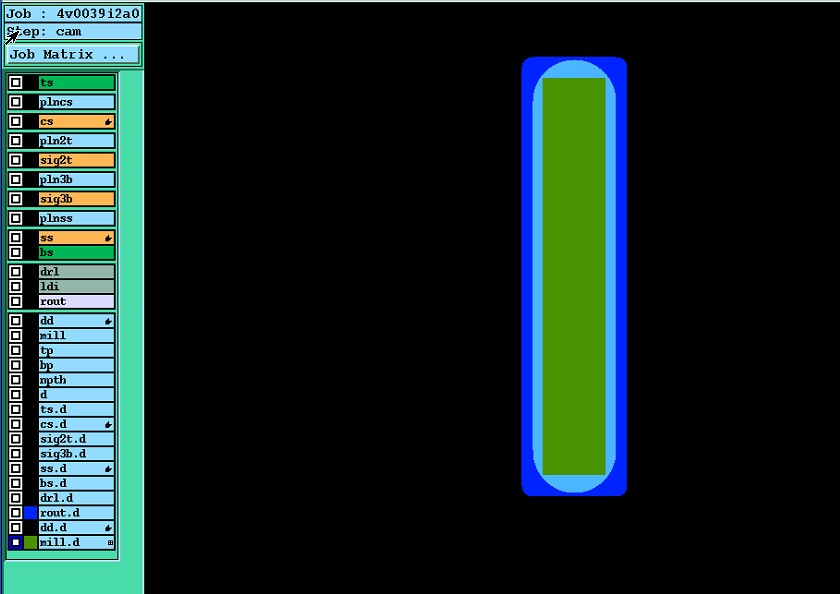Screen dimensions: 840x594
Task: Toggle the drl layer checkbox
Action: (16, 272)
